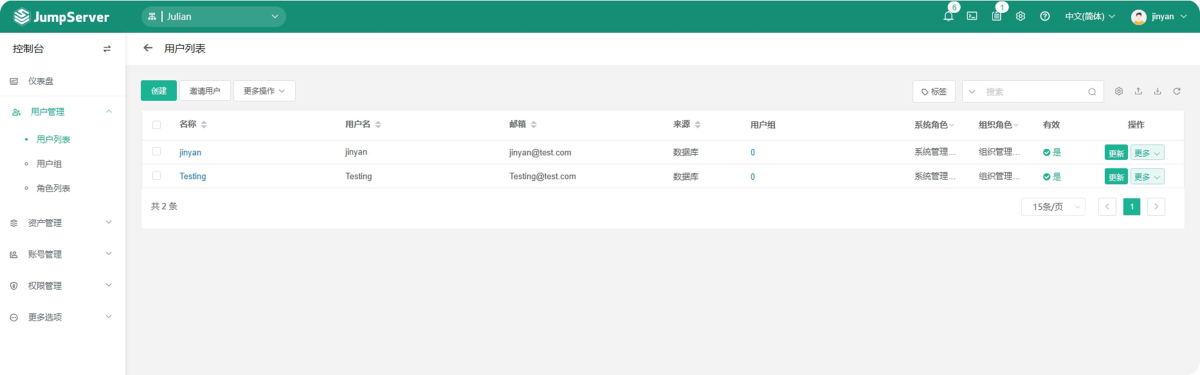1200x375 pixels.
Task: Open the 中文(简体) language dropdown
Action: point(1089,17)
